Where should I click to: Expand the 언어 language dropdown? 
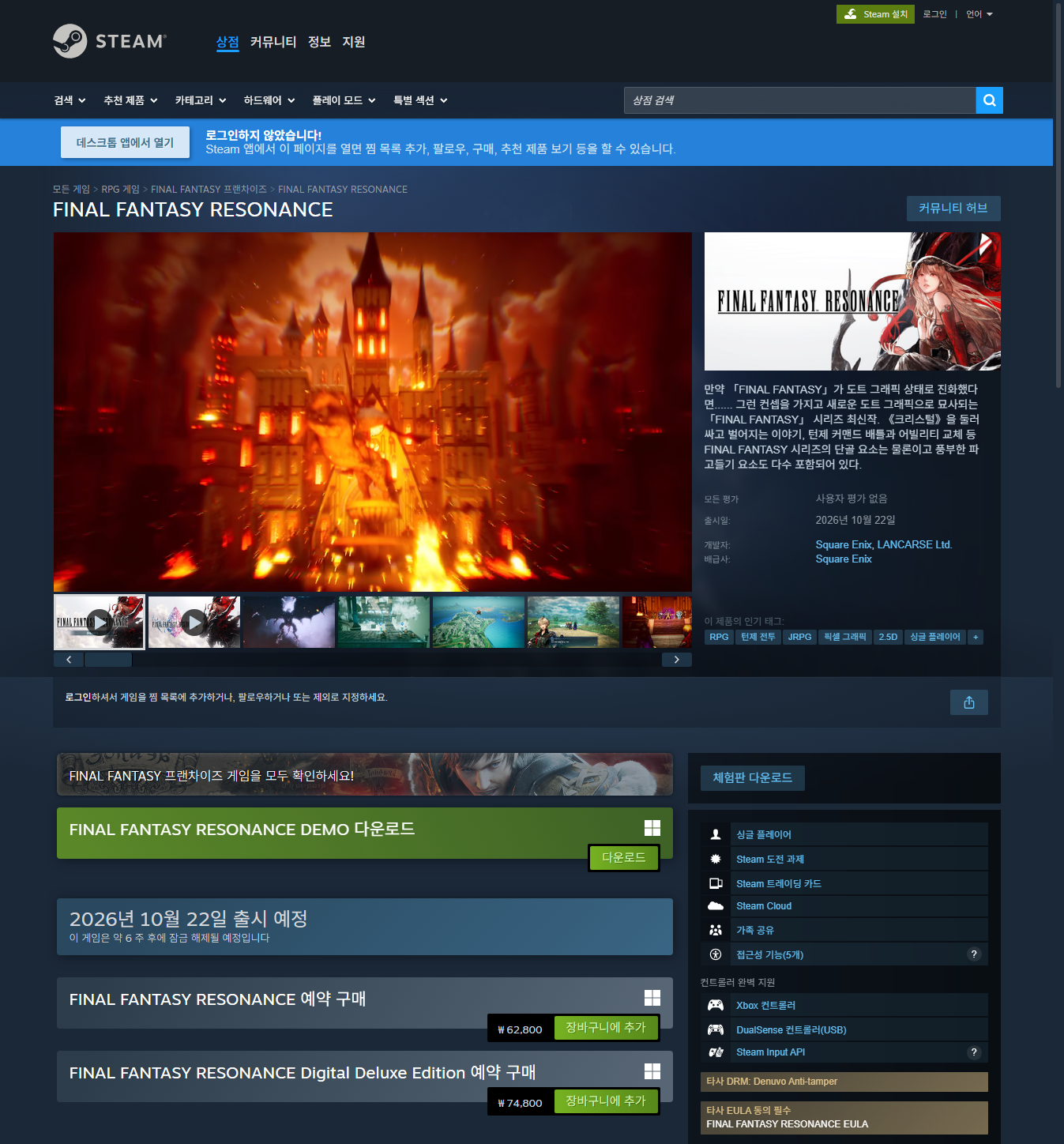click(x=979, y=14)
